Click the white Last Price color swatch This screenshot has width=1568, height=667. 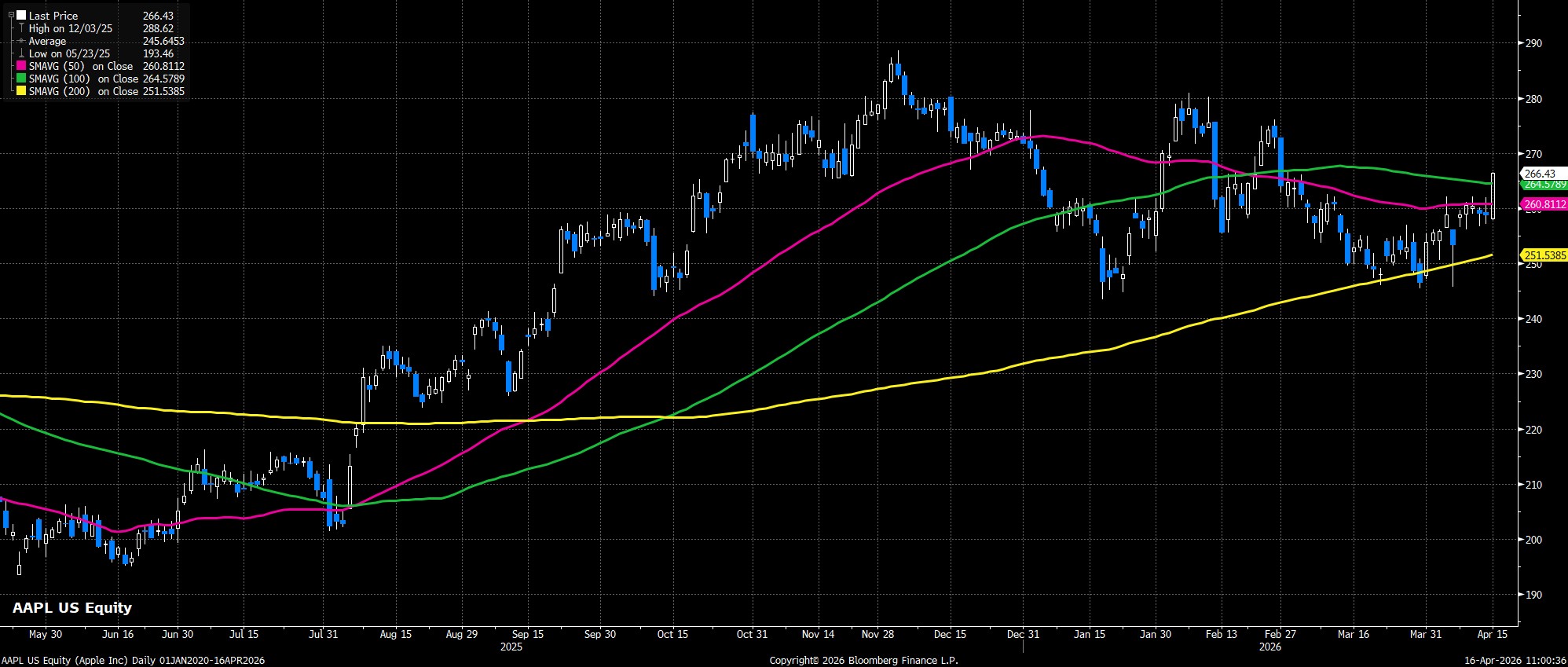(x=20, y=16)
